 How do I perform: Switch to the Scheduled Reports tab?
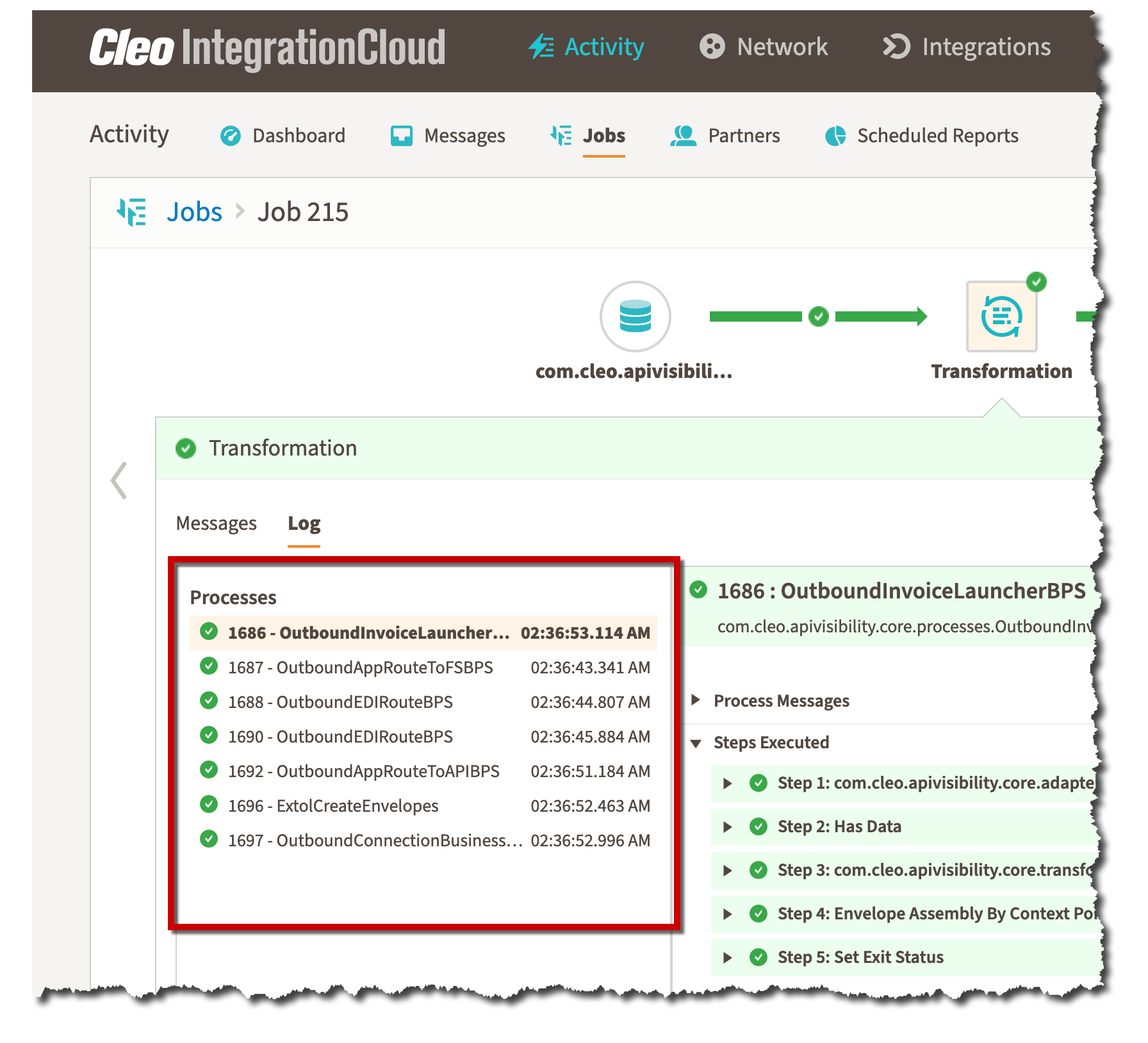(x=922, y=136)
